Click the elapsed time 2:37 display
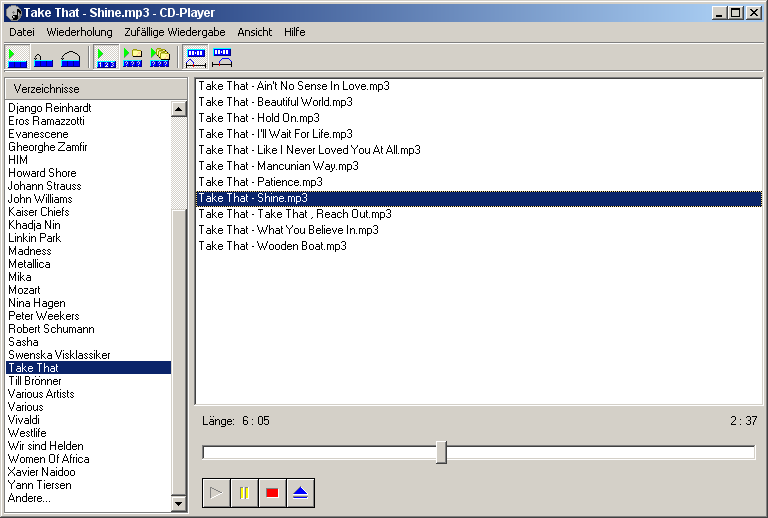The height and width of the screenshot is (518, 768). pyautogui.click(x=744, y=421)
